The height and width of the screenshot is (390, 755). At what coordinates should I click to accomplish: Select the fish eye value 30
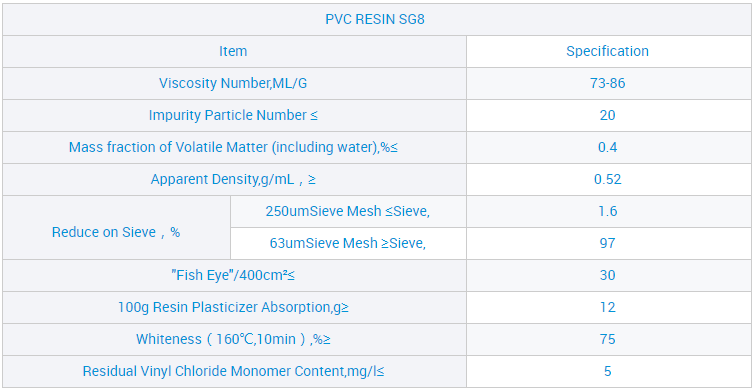coord(607,275)
